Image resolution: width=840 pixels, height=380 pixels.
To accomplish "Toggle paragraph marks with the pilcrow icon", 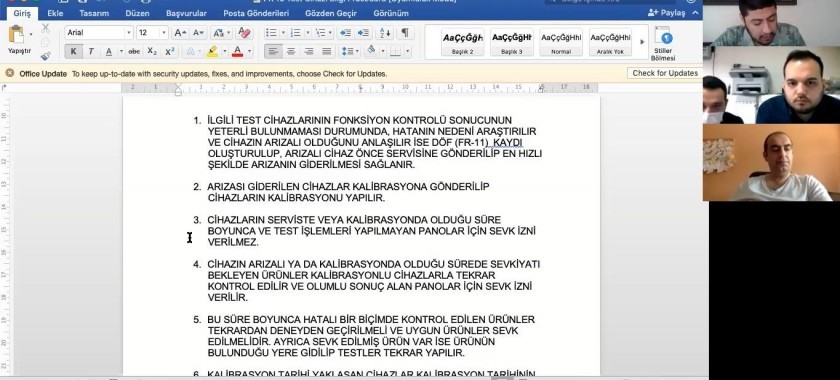I will click(405, 33).
